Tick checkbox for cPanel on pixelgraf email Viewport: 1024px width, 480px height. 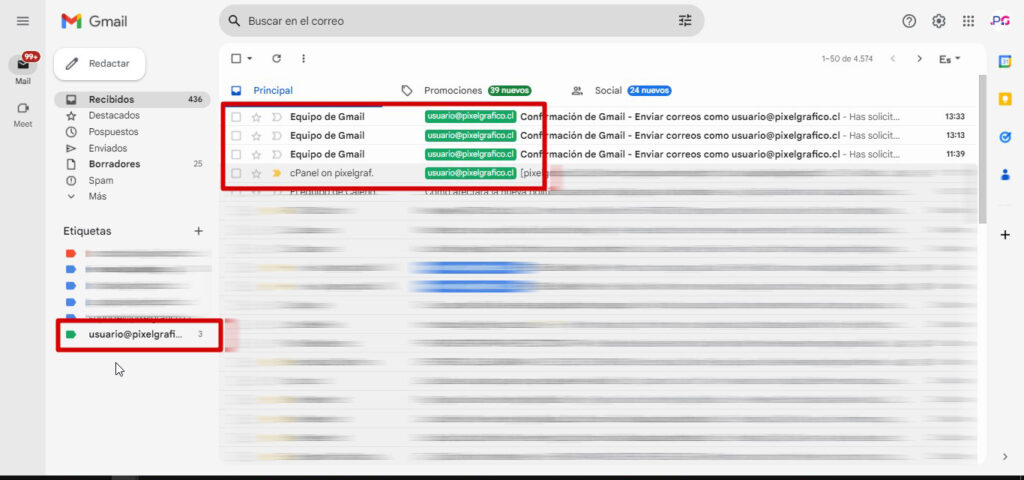(236, 173)
